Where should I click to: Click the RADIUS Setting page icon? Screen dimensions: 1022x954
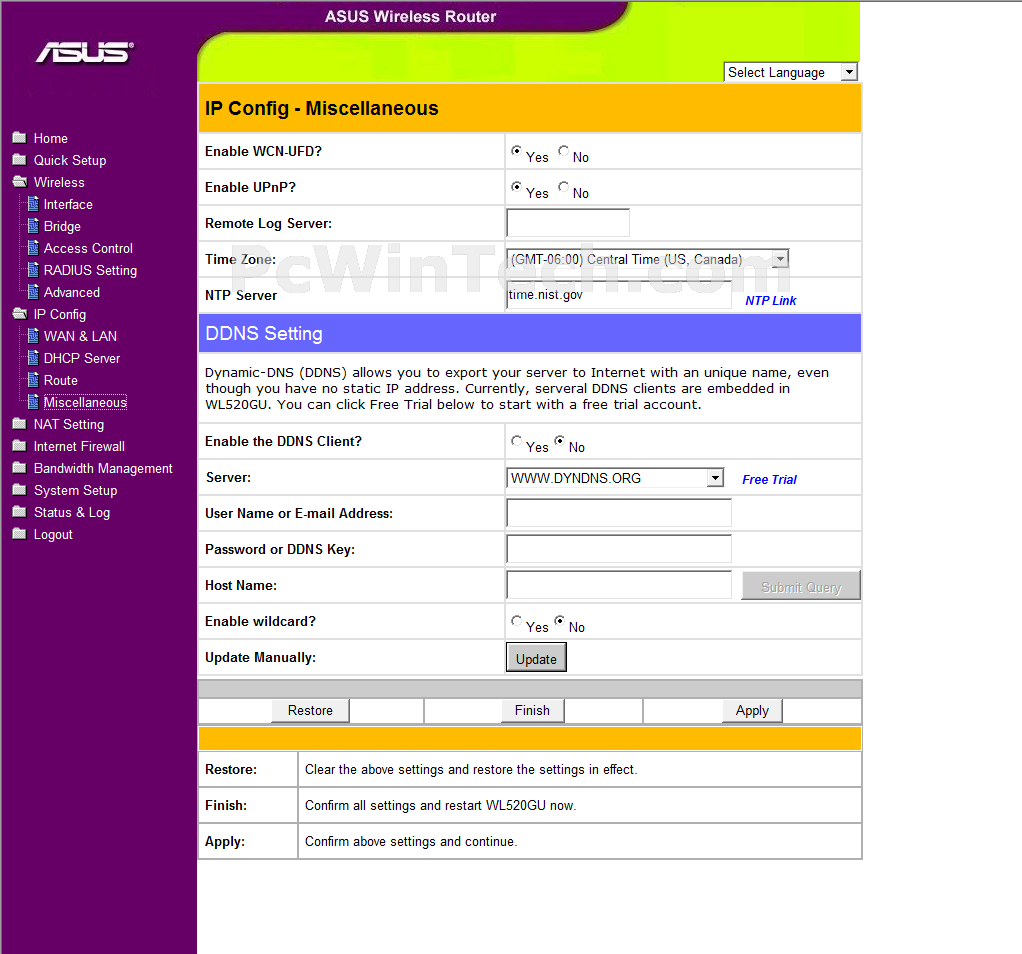pos(33,270)
